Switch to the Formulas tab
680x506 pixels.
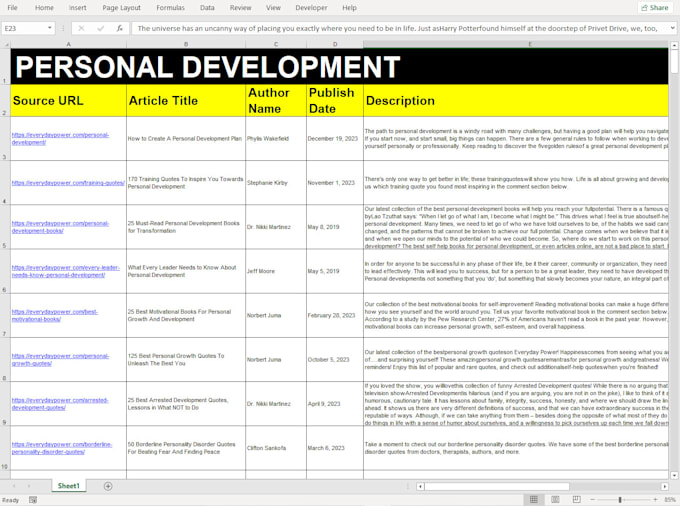170,7
